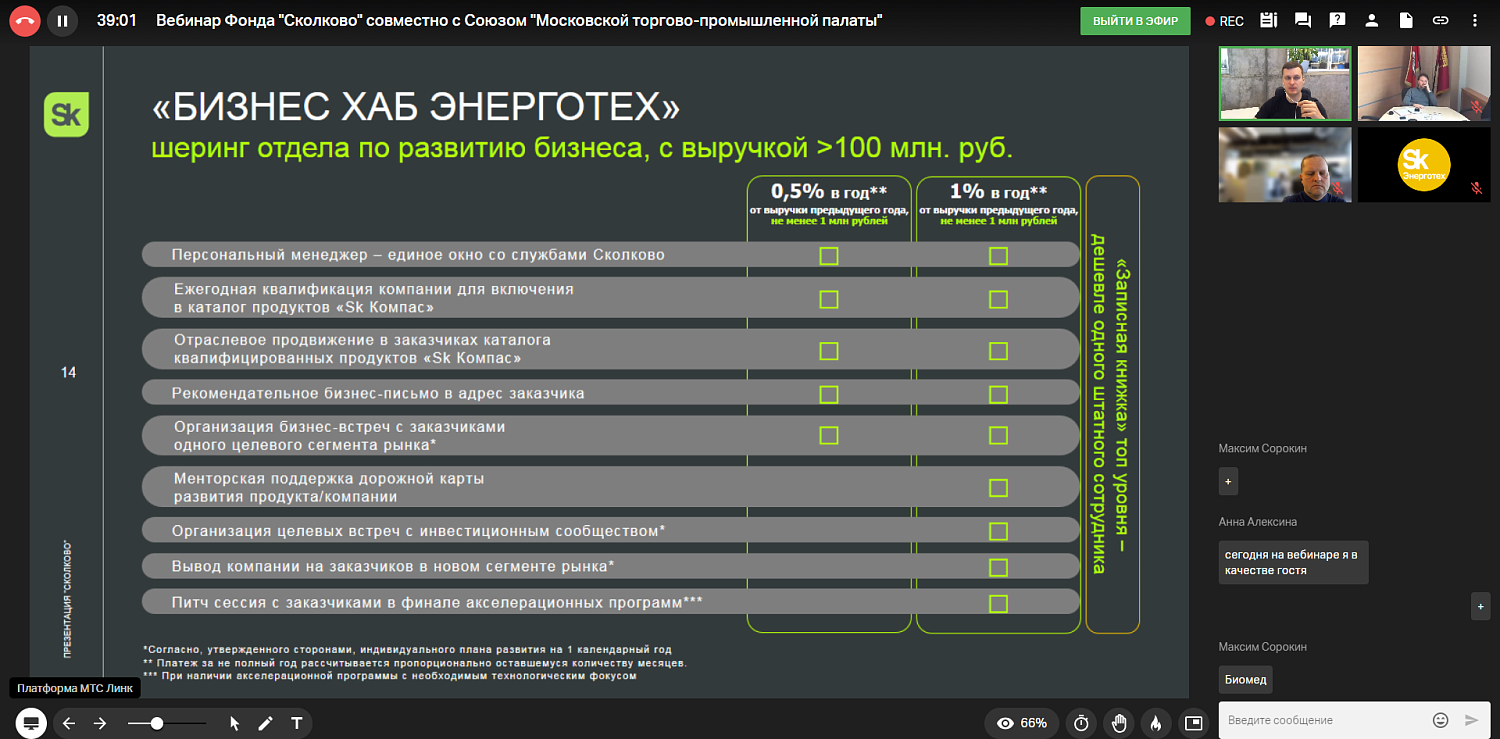This screenshot has width=1500, height=739.
Task: Click the REC recording indicator
Action: (x=1225, y=21)
